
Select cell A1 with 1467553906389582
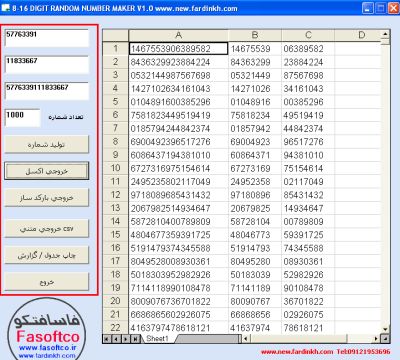click(x=178, y=49)
